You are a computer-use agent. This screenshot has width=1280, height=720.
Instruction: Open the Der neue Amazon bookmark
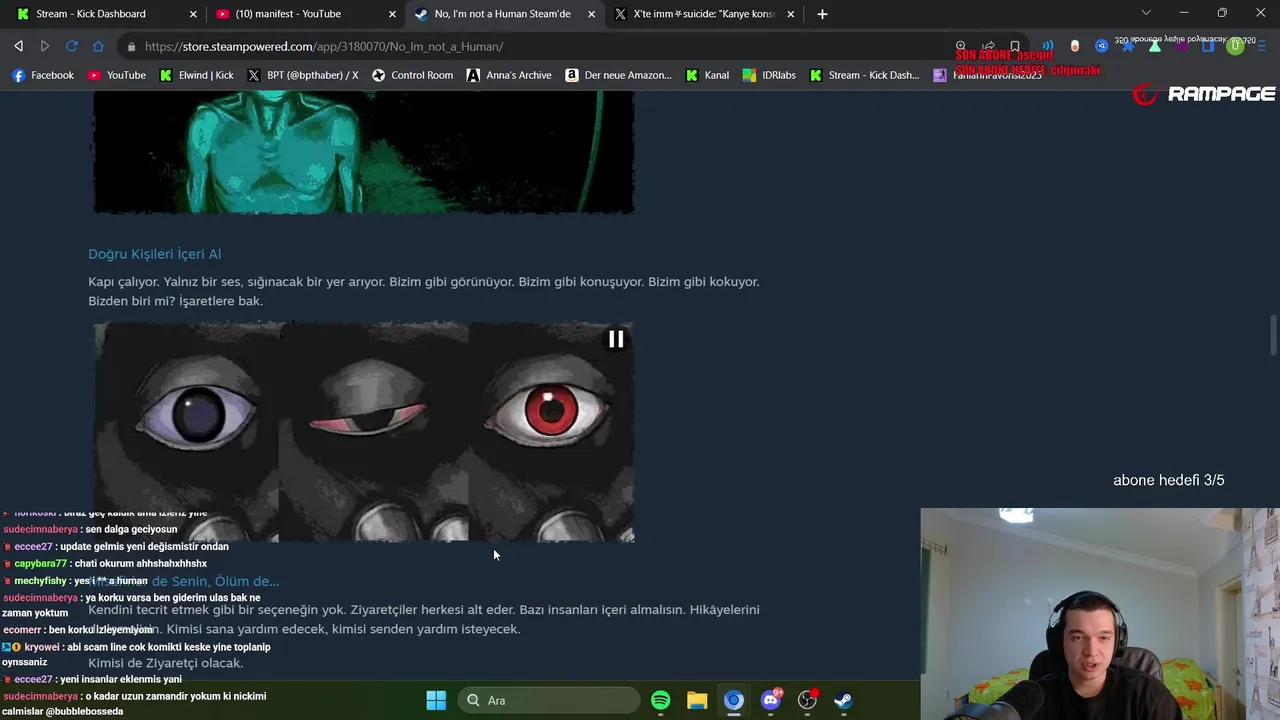coord(618,75)
